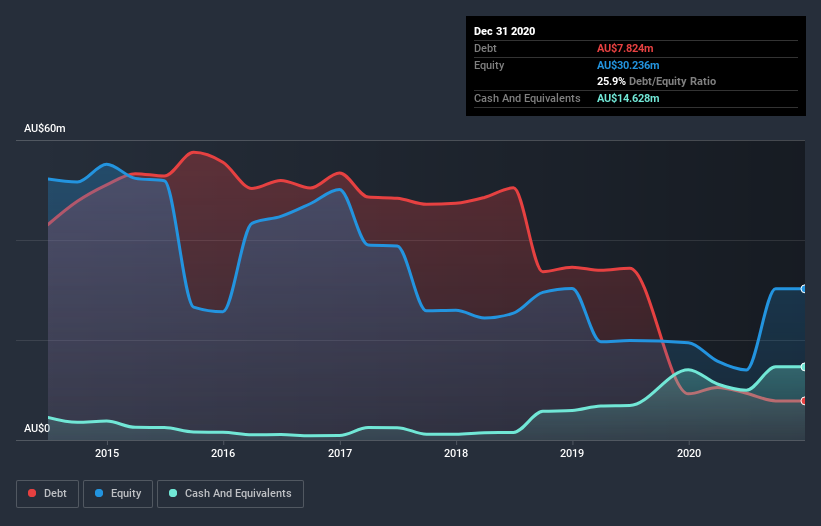The height and width of the screenshot is (526, 821).
Task: Click the teal Cash And Equivalents legend dot
Action: (173, 493)
